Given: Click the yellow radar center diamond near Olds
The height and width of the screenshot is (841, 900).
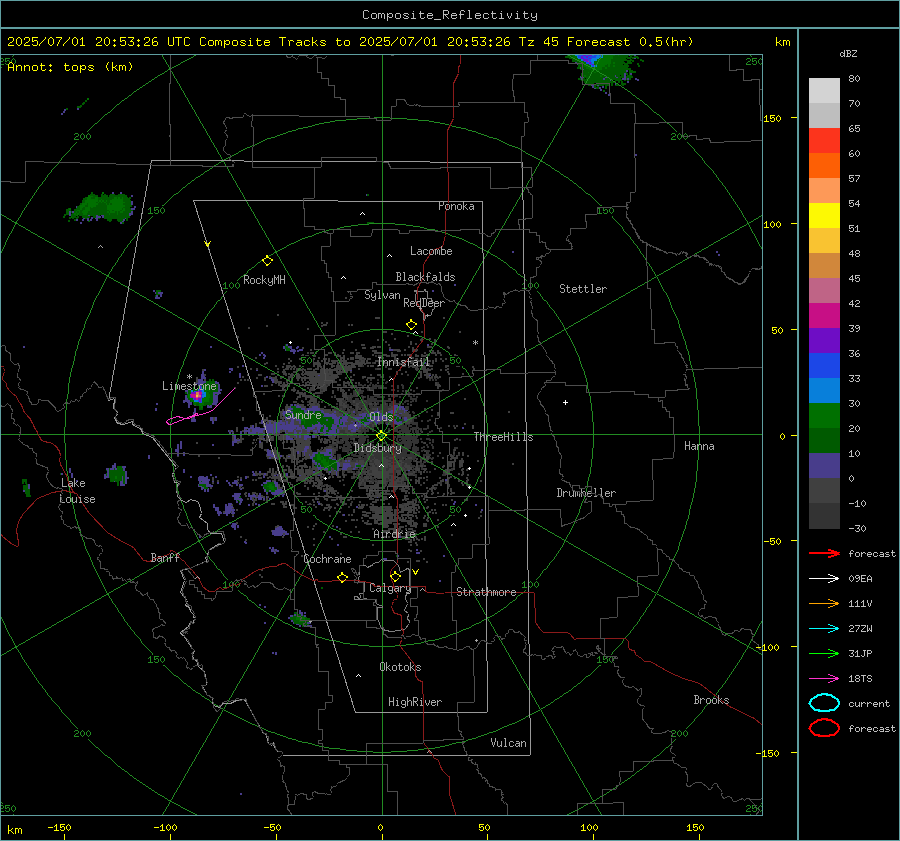Looking at the screenshot, I should pyautogui.click(x=382, y=436).
